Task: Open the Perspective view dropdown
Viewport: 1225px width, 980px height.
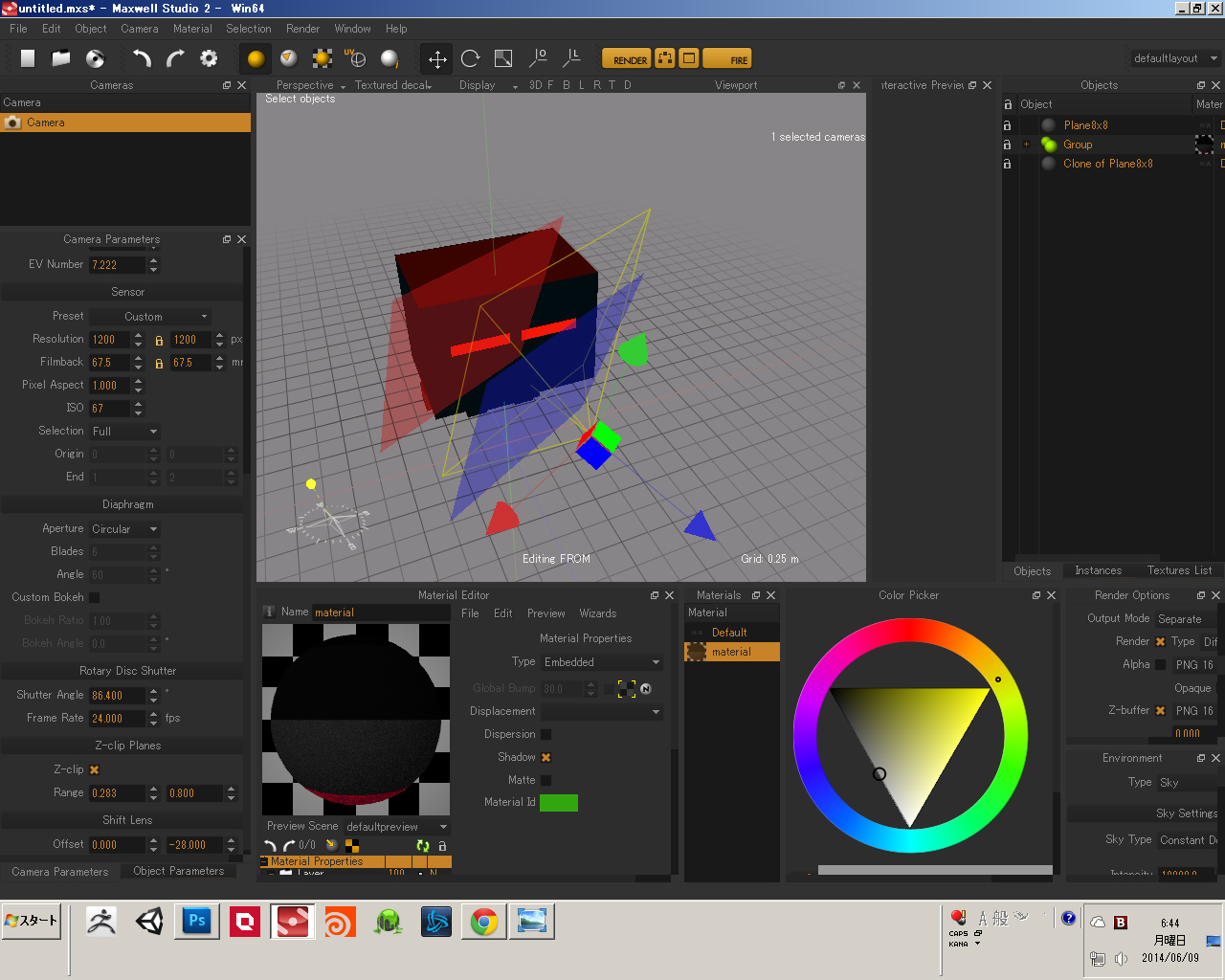Action: coord(310,85)
